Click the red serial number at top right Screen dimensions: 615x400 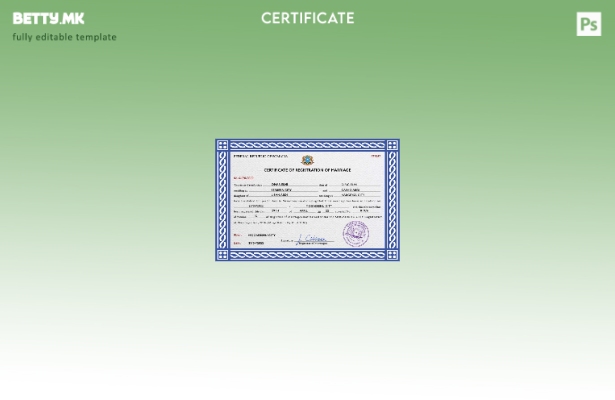point(376,156)
